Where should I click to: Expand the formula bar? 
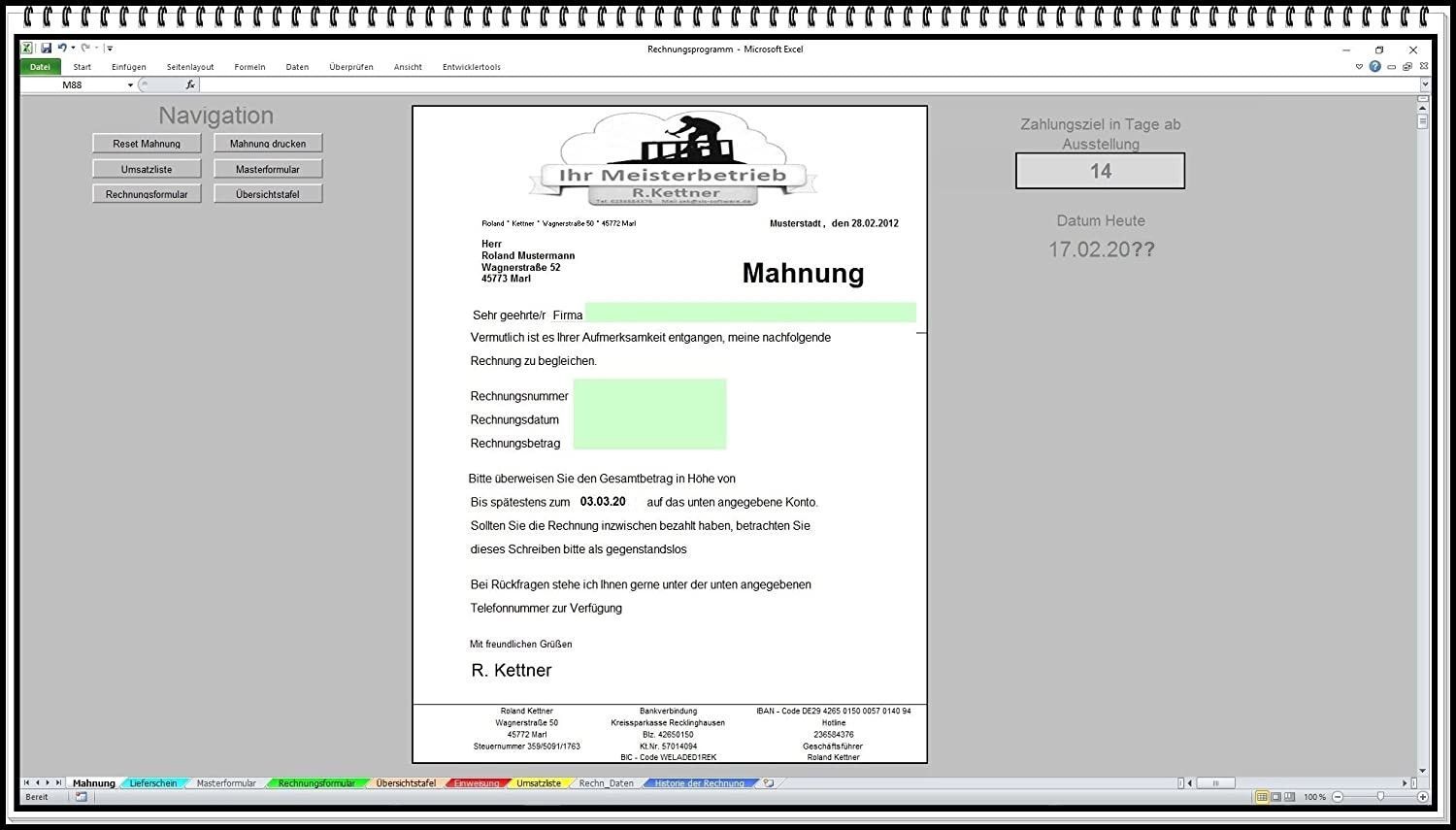click(x=1425, y=85)
